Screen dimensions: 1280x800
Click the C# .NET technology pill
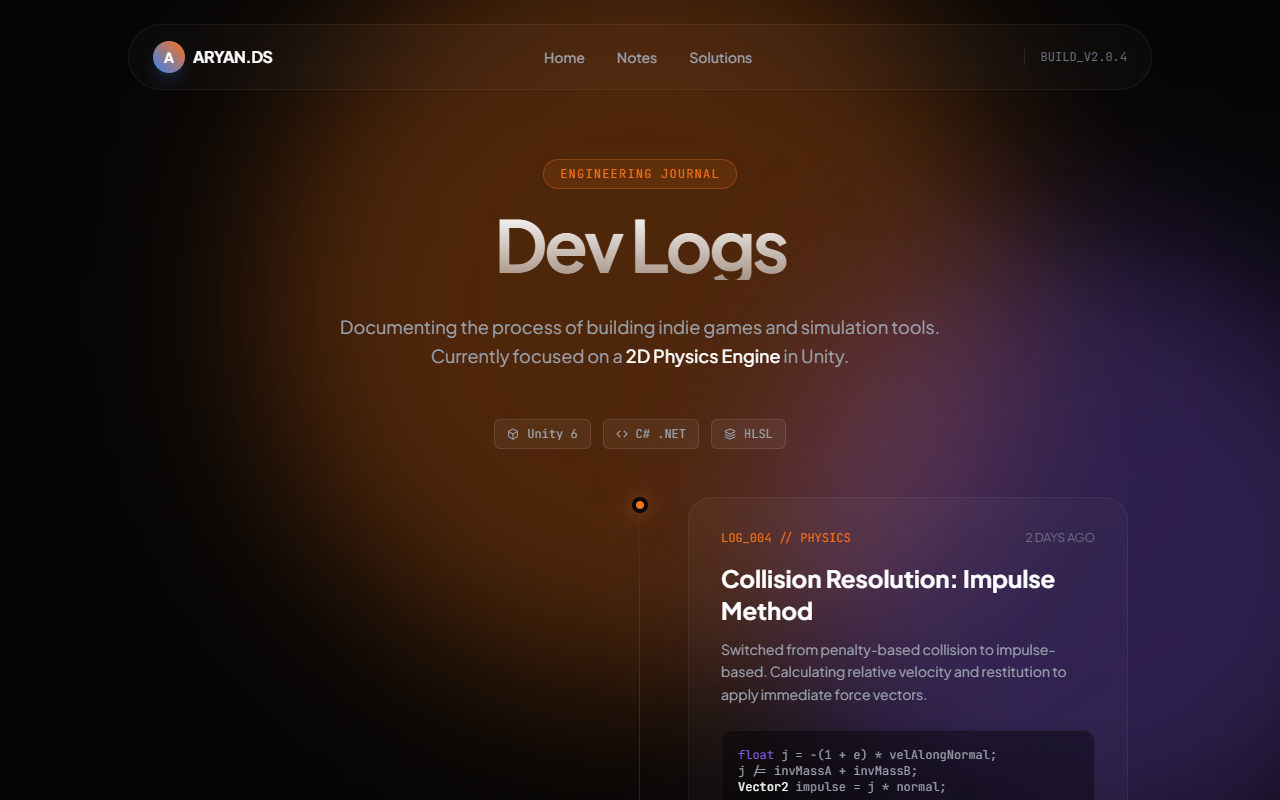(651, 433)
